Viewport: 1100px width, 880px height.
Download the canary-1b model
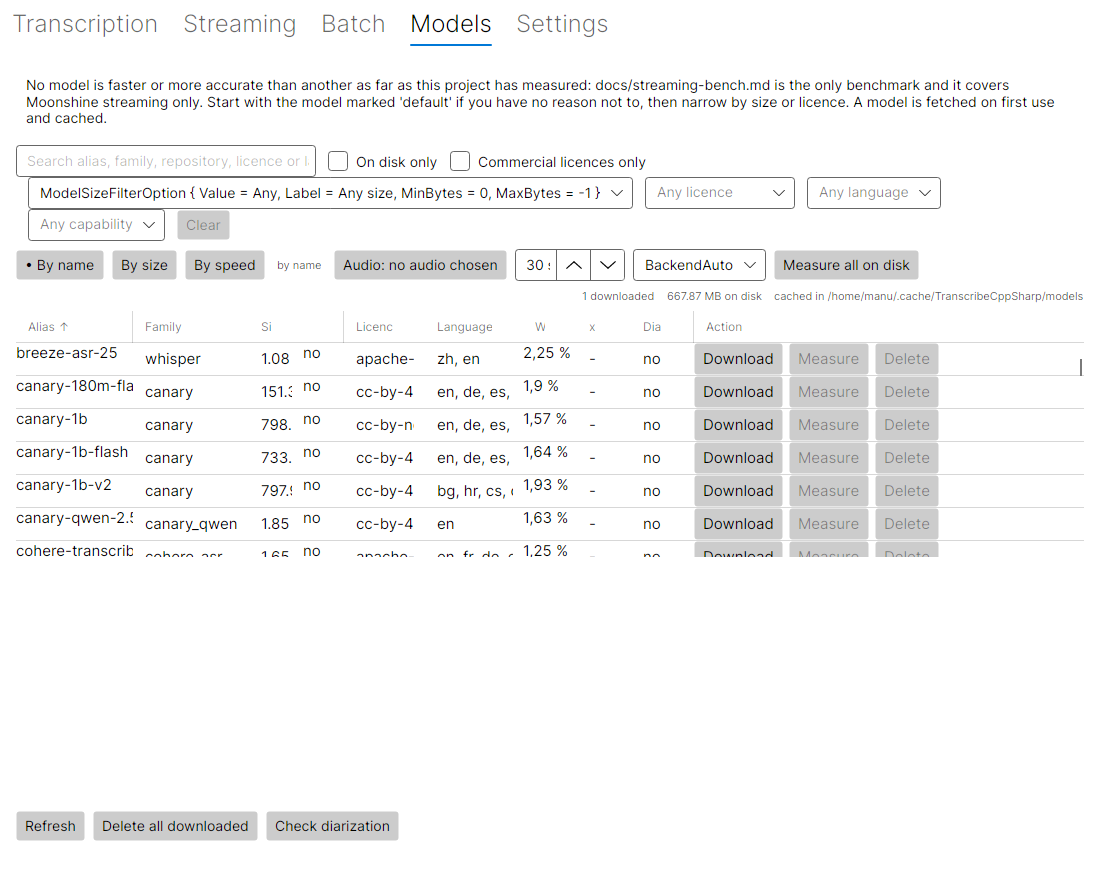point(738,425)
